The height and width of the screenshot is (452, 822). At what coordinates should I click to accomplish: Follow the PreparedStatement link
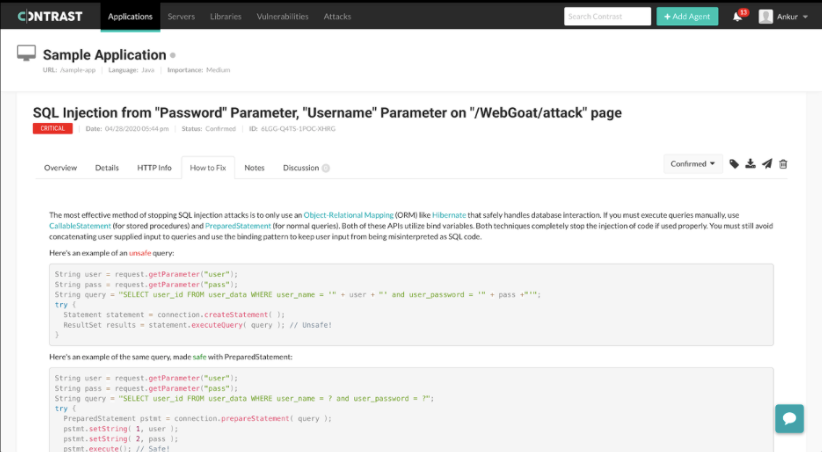[238, 226]
